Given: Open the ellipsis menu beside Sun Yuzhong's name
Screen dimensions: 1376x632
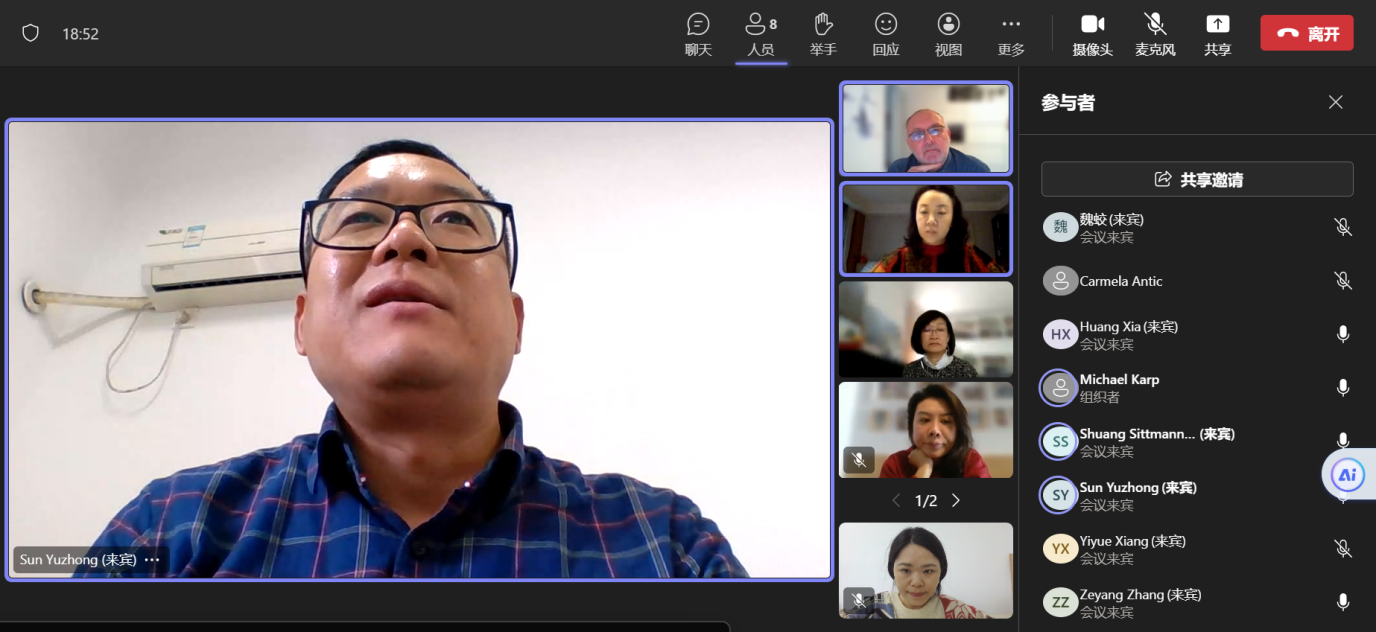Looking at the screenshot, I should click(x=152, y=560).
